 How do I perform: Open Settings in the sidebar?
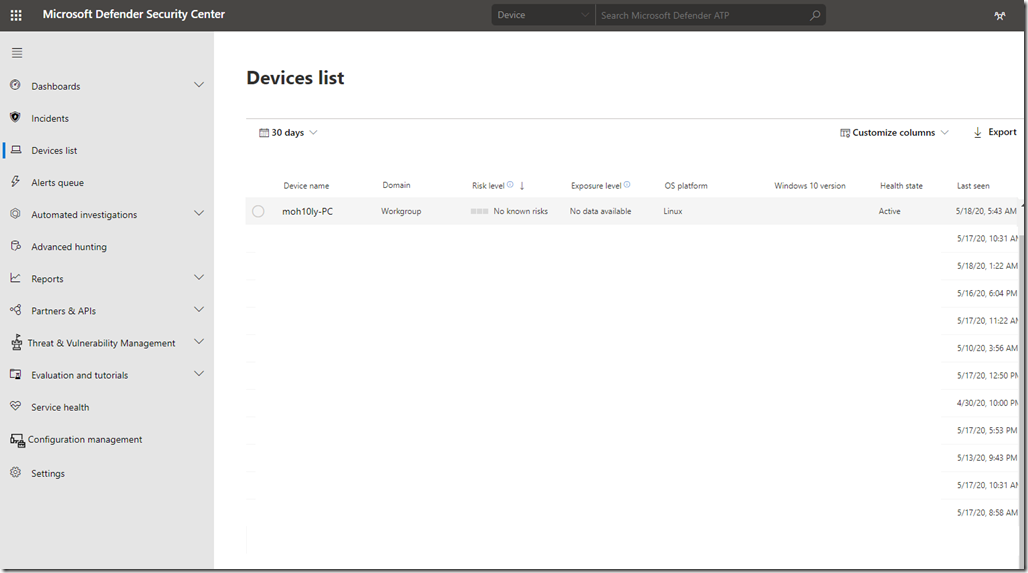pos(48,473)
